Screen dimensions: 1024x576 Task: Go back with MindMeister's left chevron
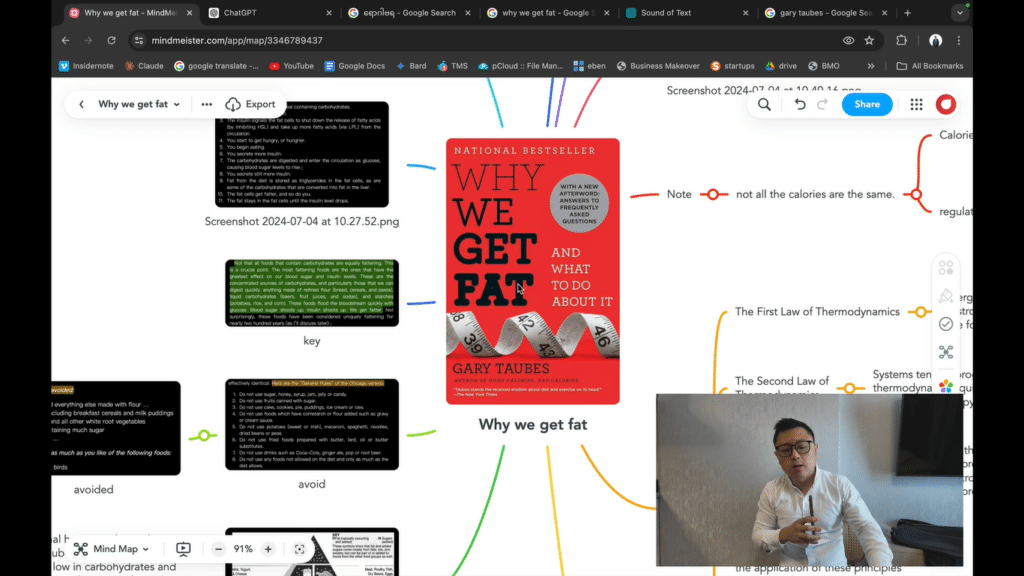[82, 104]
